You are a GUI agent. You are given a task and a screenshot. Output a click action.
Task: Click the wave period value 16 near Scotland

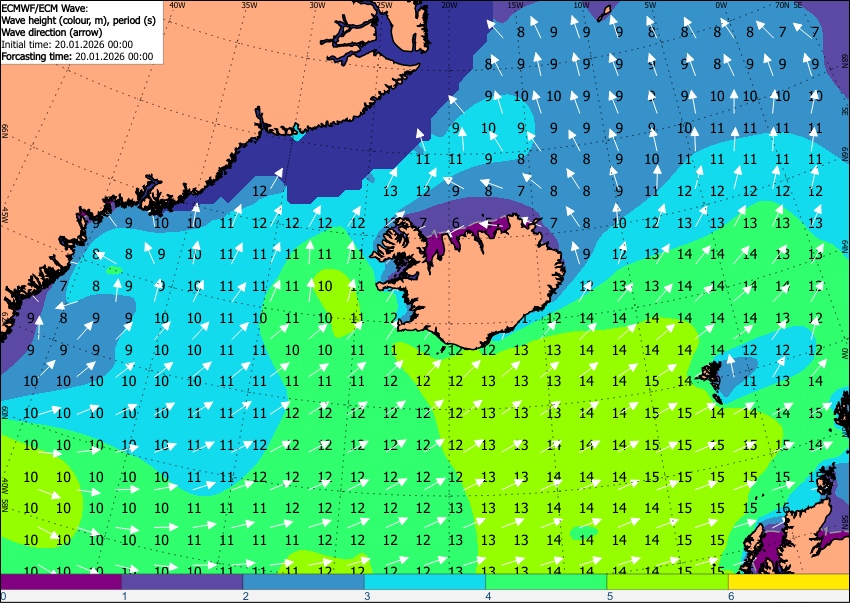782,508
